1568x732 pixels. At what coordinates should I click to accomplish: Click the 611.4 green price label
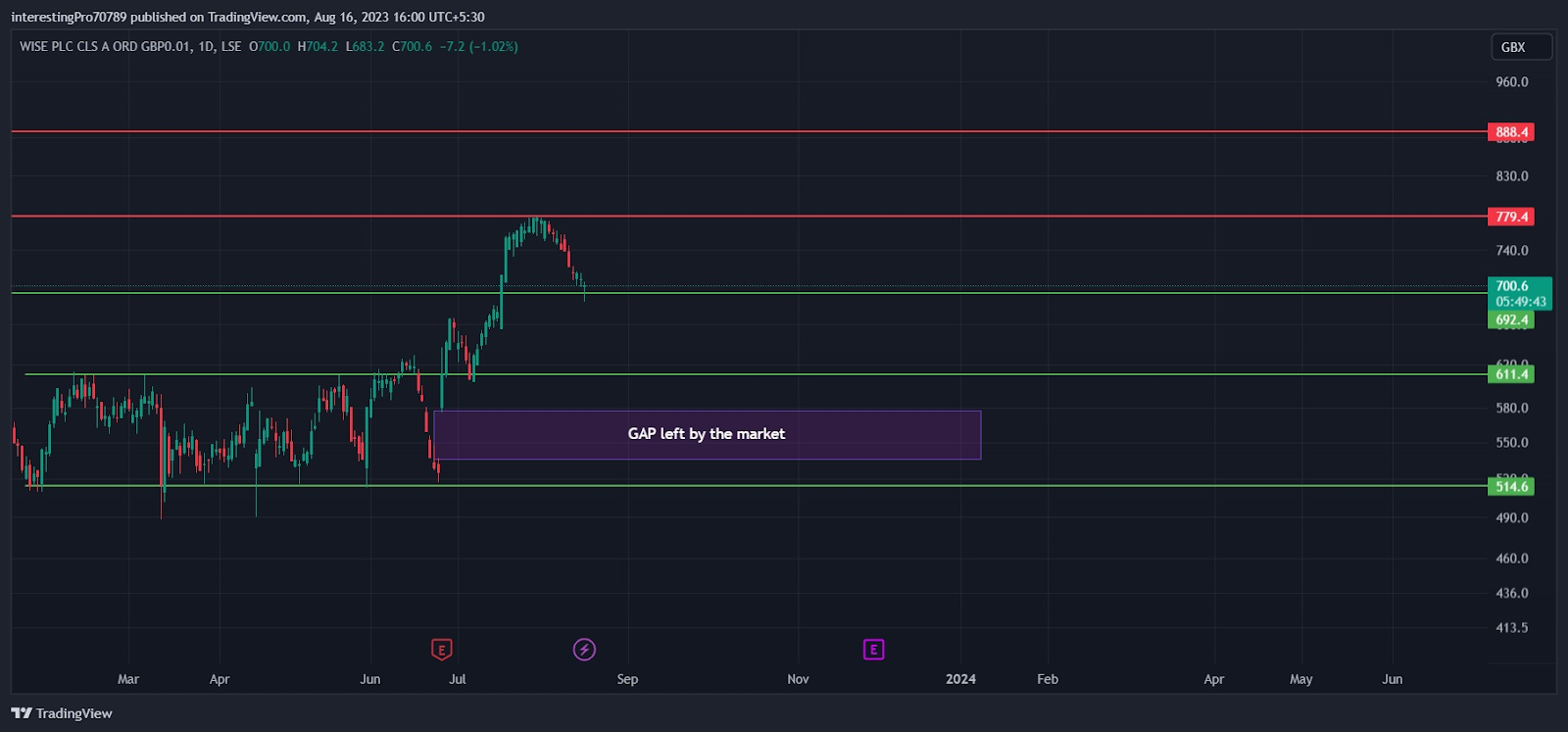pyautogui.click(x=1511, y=373)
